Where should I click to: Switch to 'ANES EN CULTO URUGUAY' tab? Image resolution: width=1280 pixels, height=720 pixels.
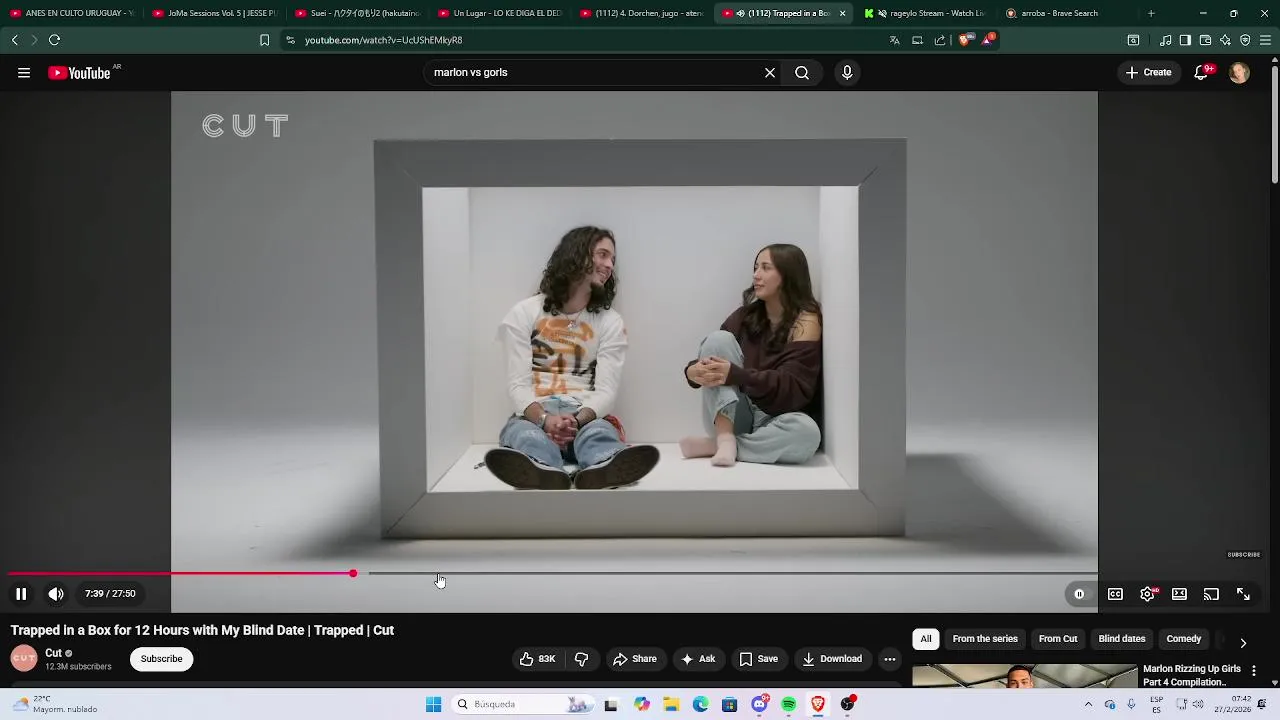click(x=71, y=13)
